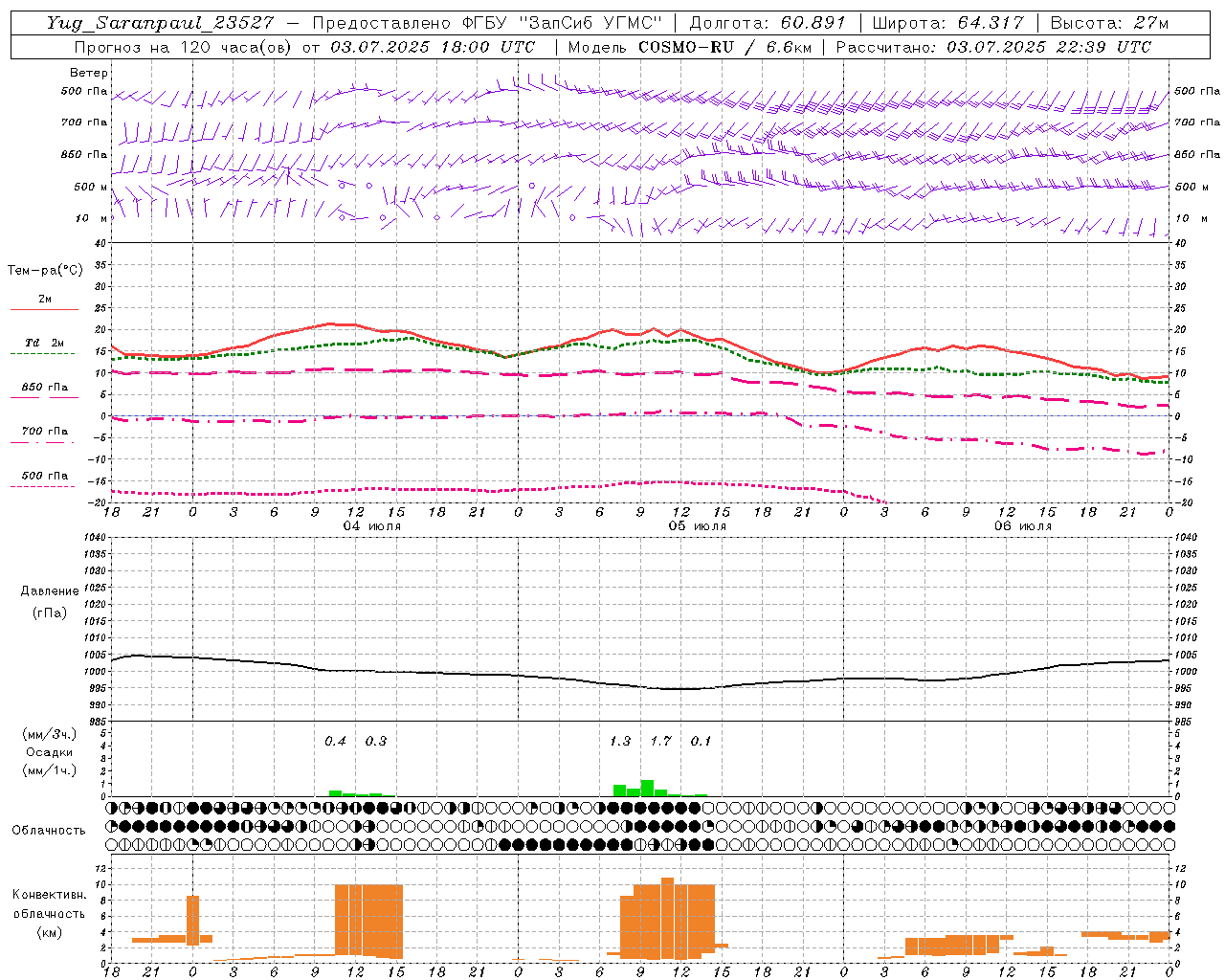This screenshot has width=1225, height=980.
Task: Click the (мм/3ч.) precipitation unit label
Action: coord(50,734)
